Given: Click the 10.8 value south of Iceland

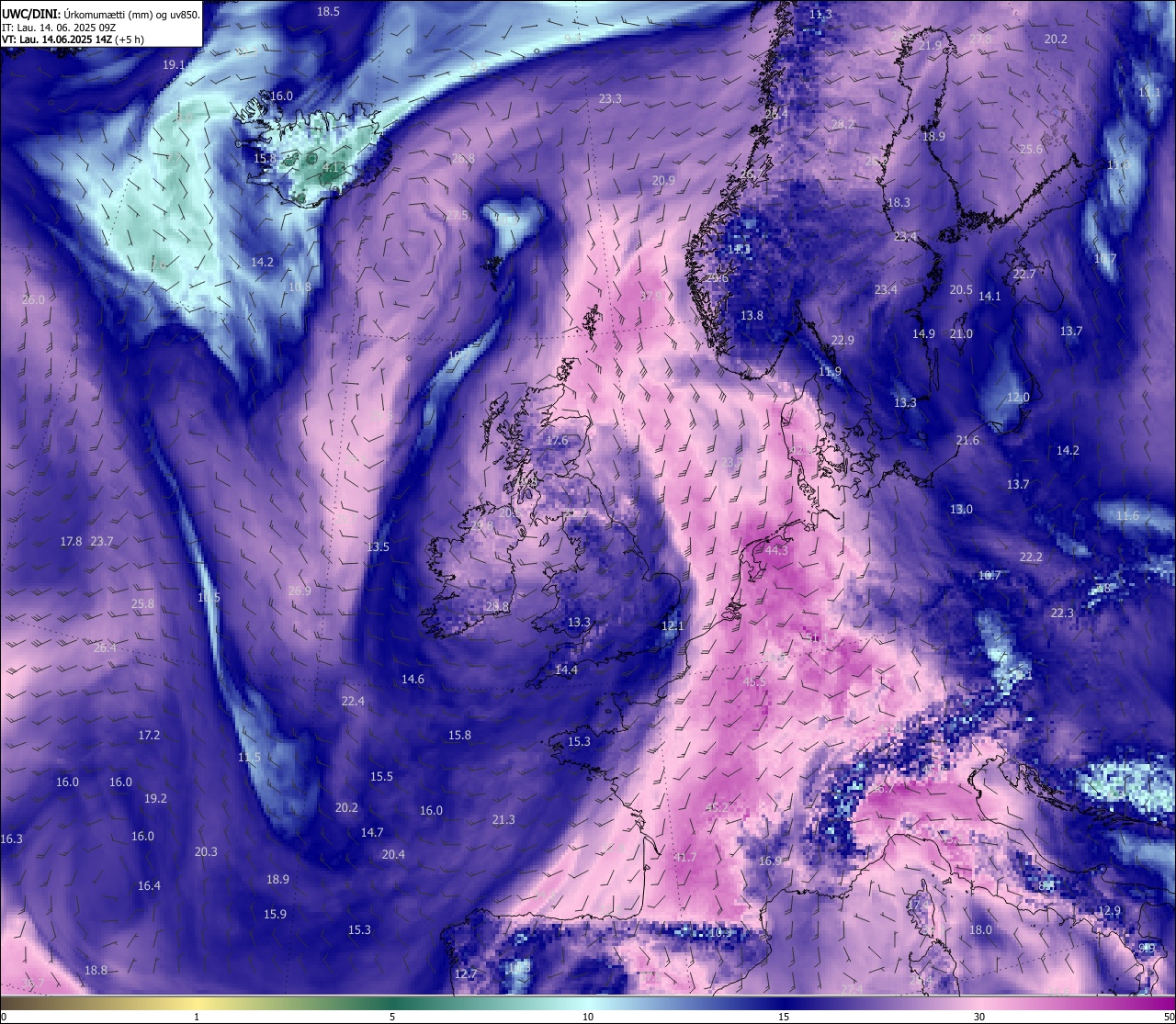Looking at the screenshot, I should click(x=300, y=287).
